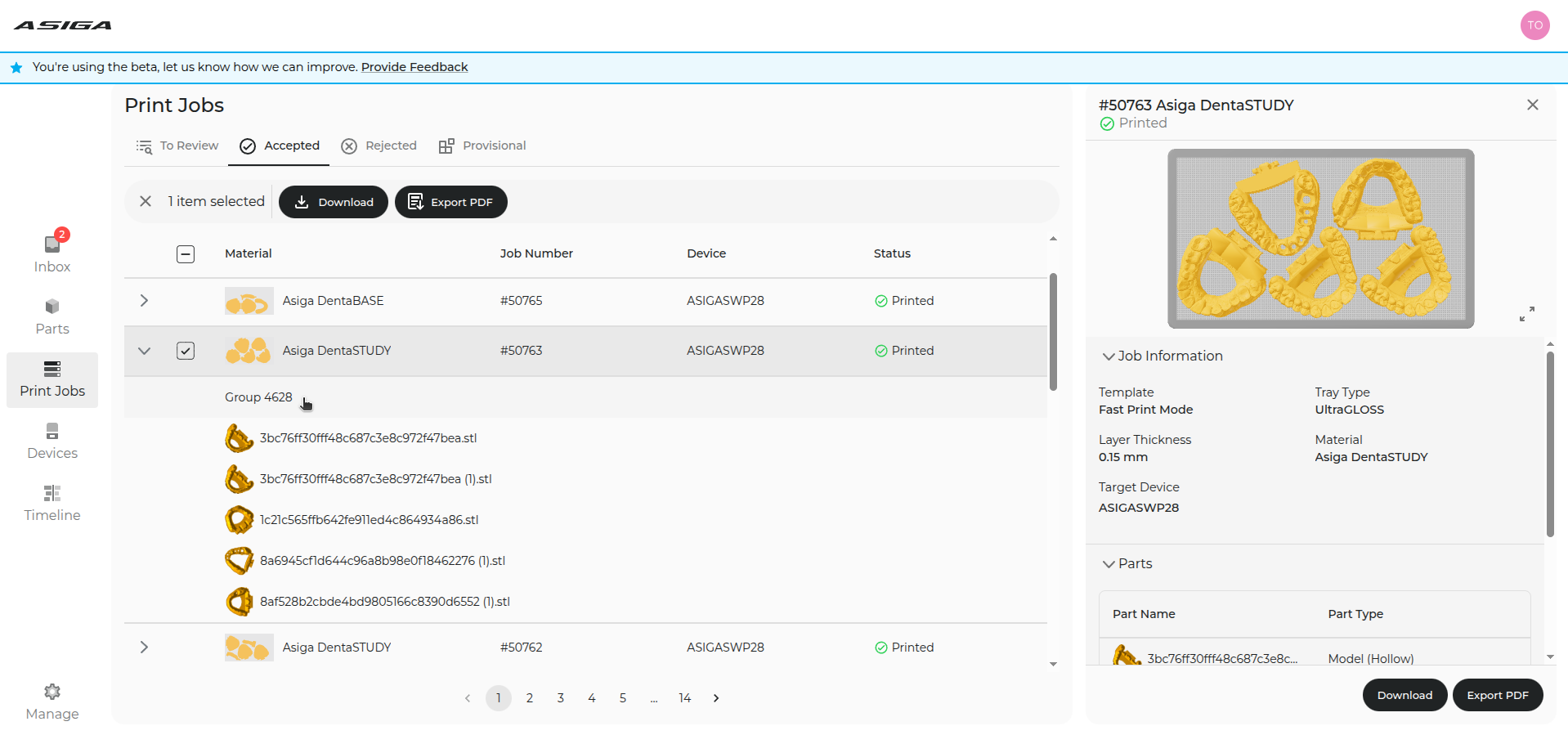Click part icon in details panel Parts table
This screenshot has width=1568, height=735.
1127,656
